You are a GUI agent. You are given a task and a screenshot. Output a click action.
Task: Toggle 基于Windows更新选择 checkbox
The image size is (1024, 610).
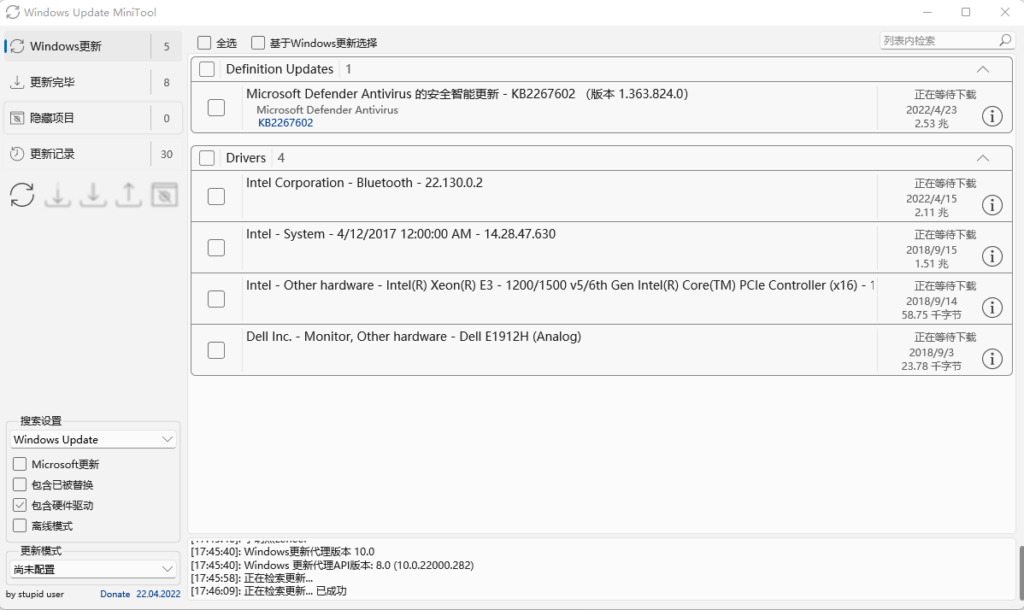[258, 43]
